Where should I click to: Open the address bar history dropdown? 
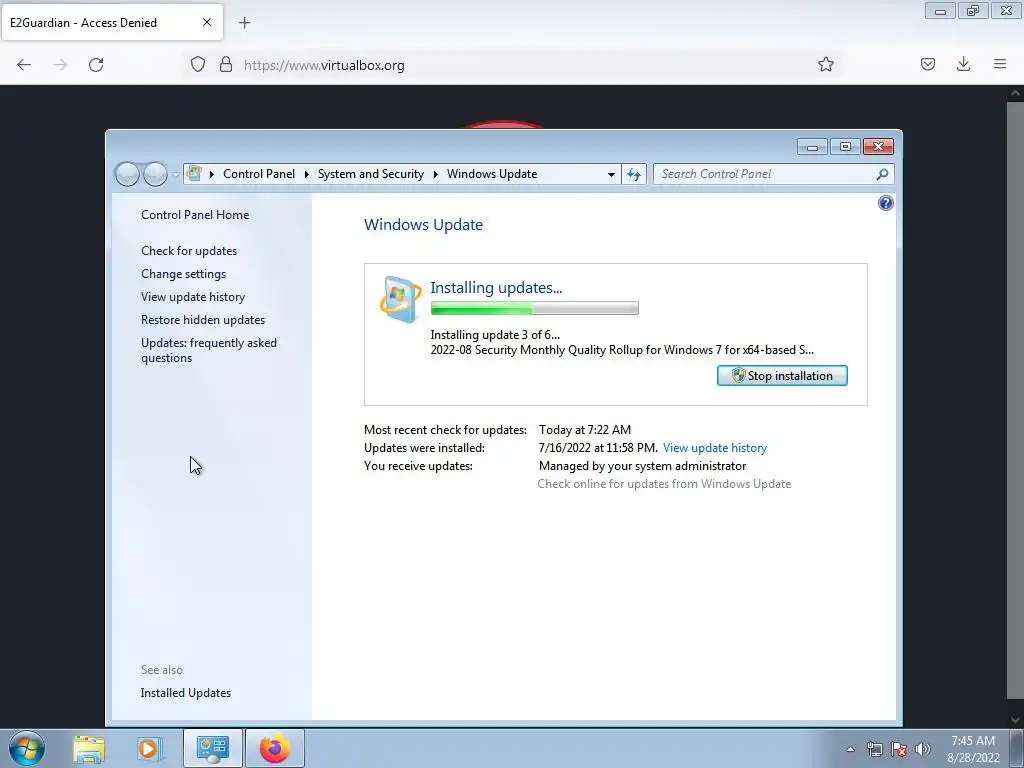(611, 174)
